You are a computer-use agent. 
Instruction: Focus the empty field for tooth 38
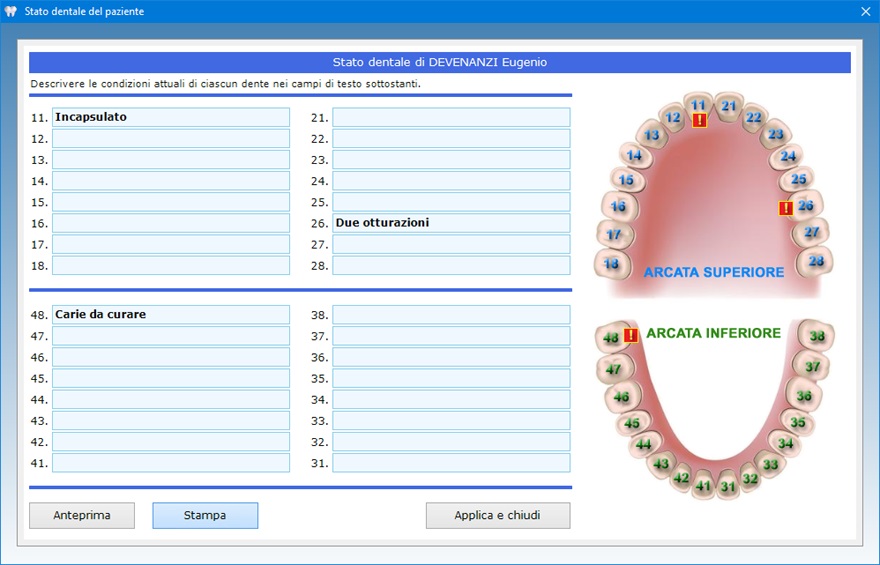451,315
